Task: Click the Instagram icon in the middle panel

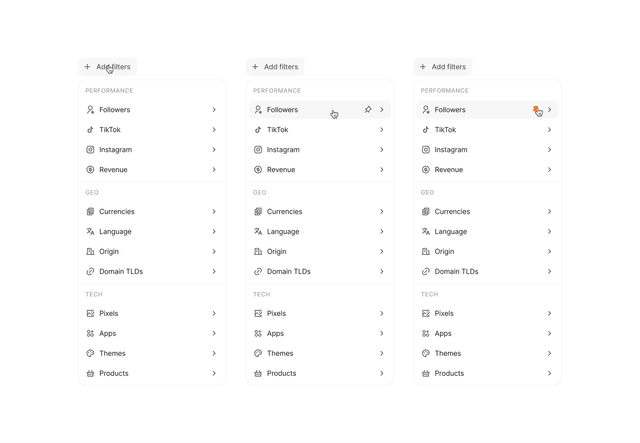Action: tap(258, 150)
